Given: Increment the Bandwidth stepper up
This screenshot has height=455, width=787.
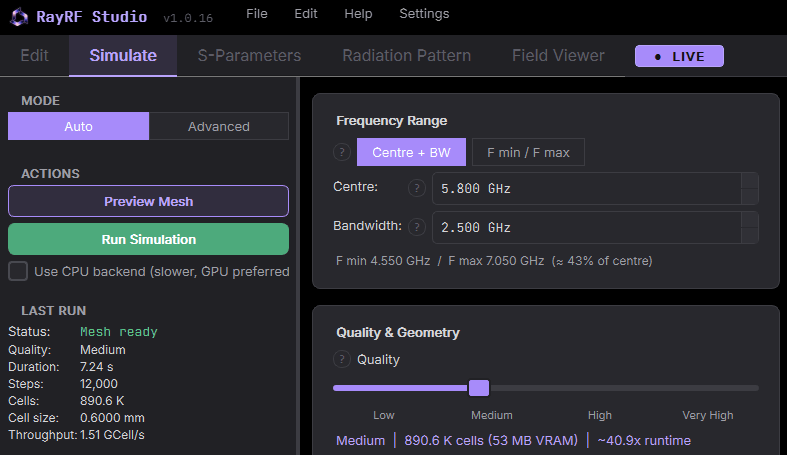Looking at the screenshot, I should pyautogui.click(x=750, y=220).
